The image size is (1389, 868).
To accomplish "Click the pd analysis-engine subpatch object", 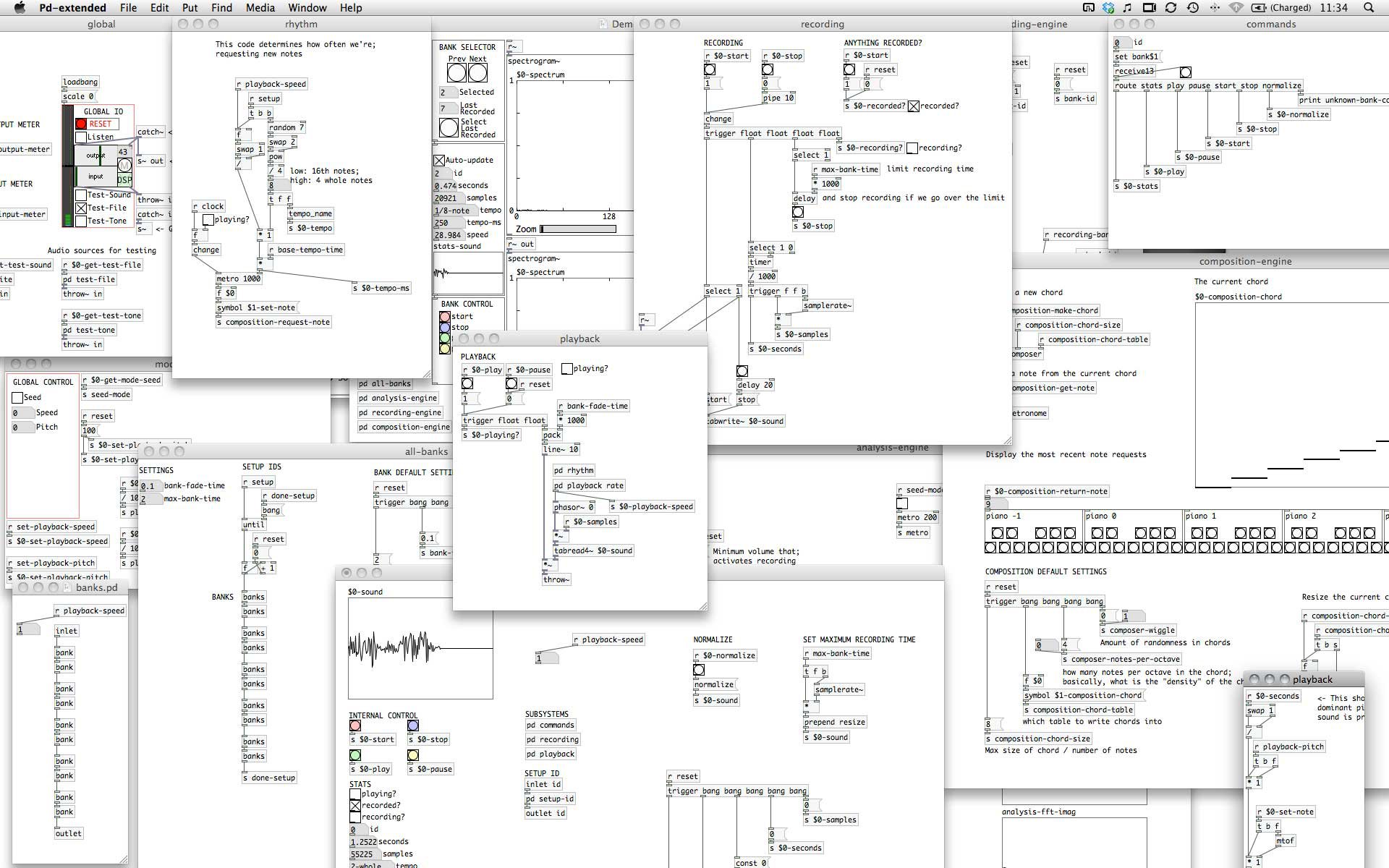I will [398, 398].
